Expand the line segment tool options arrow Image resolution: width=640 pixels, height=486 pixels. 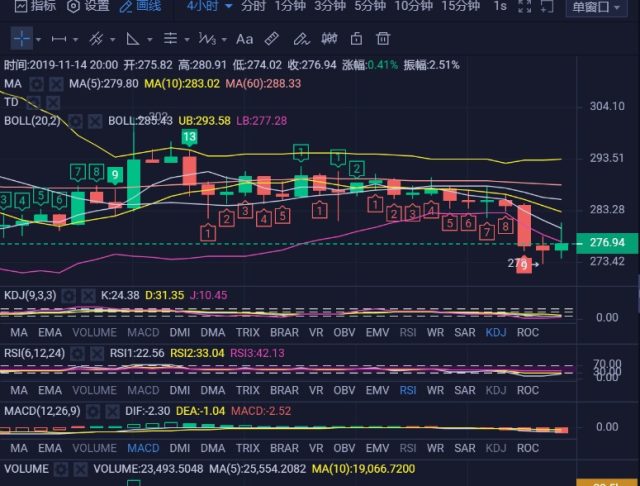(76, 40)
